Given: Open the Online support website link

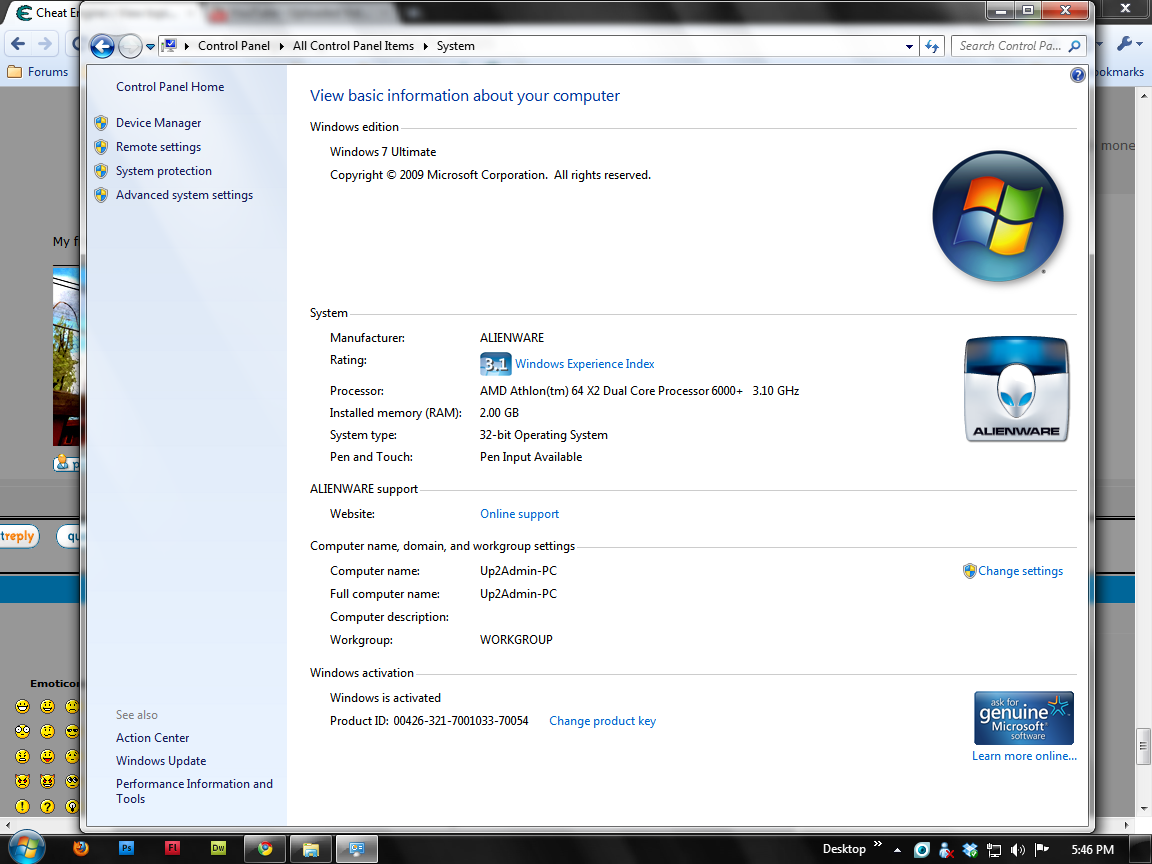Looking at the screenshot, I should click(x=519, y=514).
